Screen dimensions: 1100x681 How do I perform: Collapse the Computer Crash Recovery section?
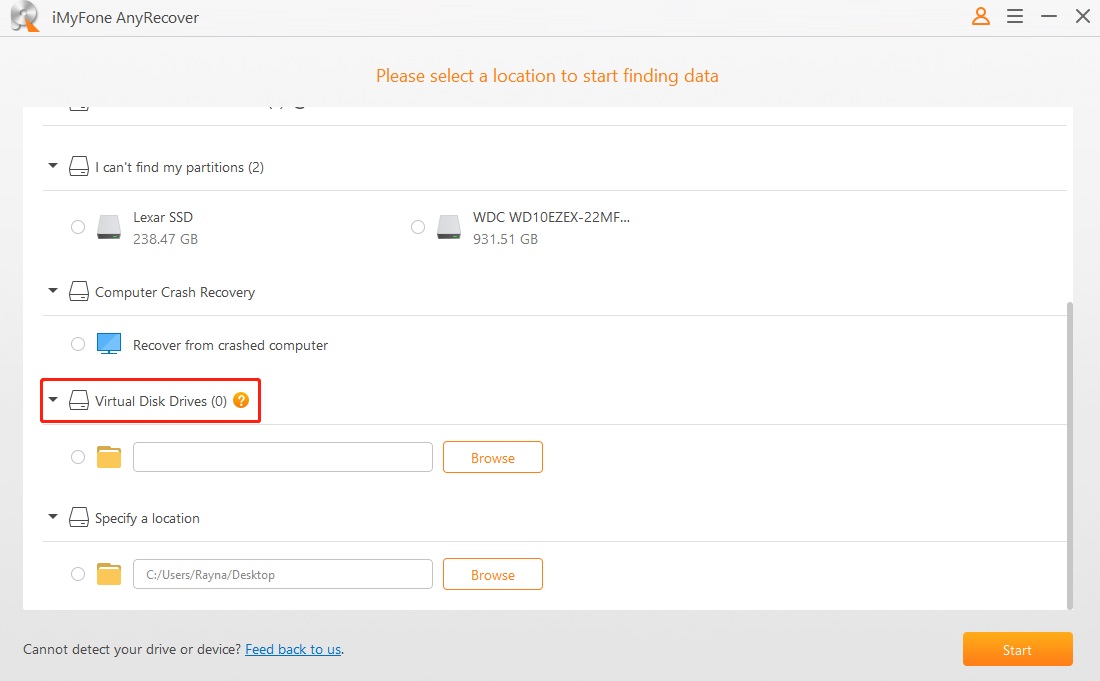pyautogui.click(x=53, y=291)
